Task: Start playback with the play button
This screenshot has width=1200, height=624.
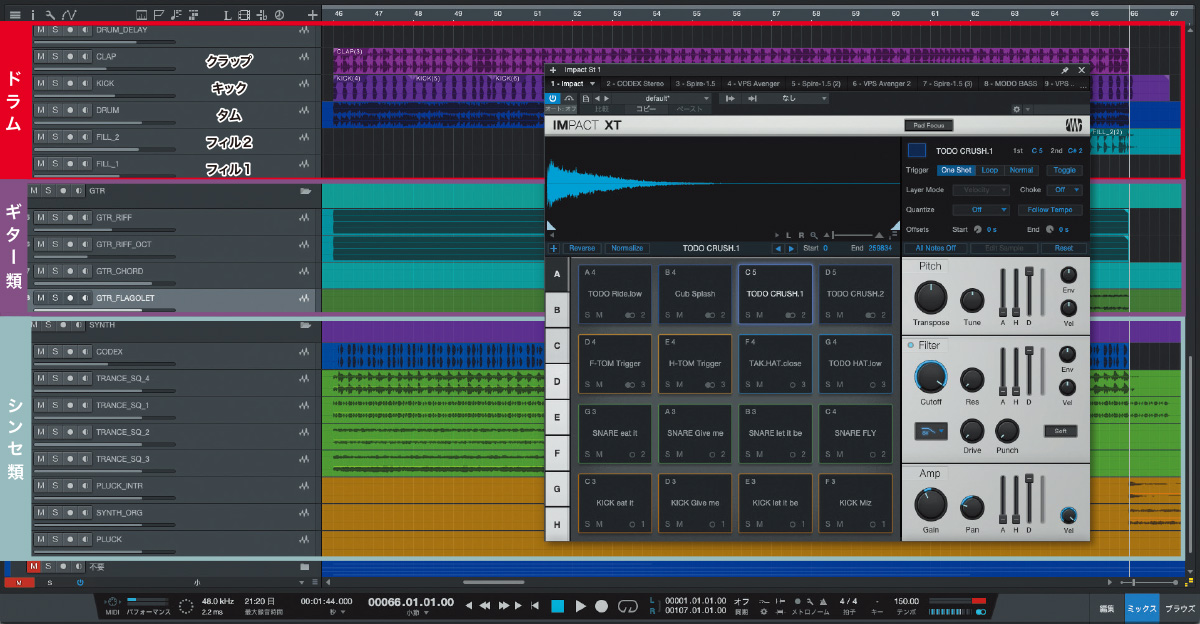Action: click(580, 606)
